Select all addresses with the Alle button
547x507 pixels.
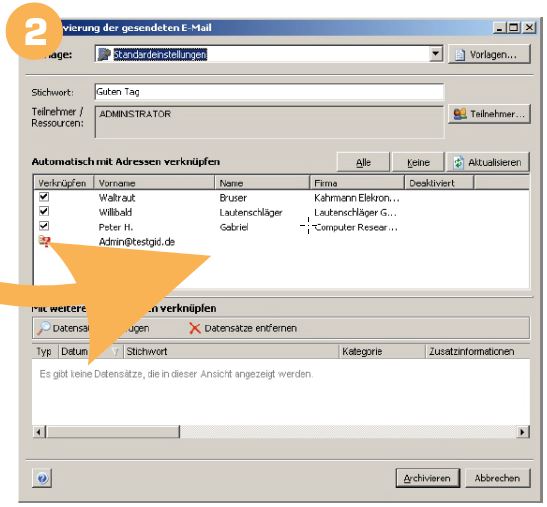(x=363, y=162)
